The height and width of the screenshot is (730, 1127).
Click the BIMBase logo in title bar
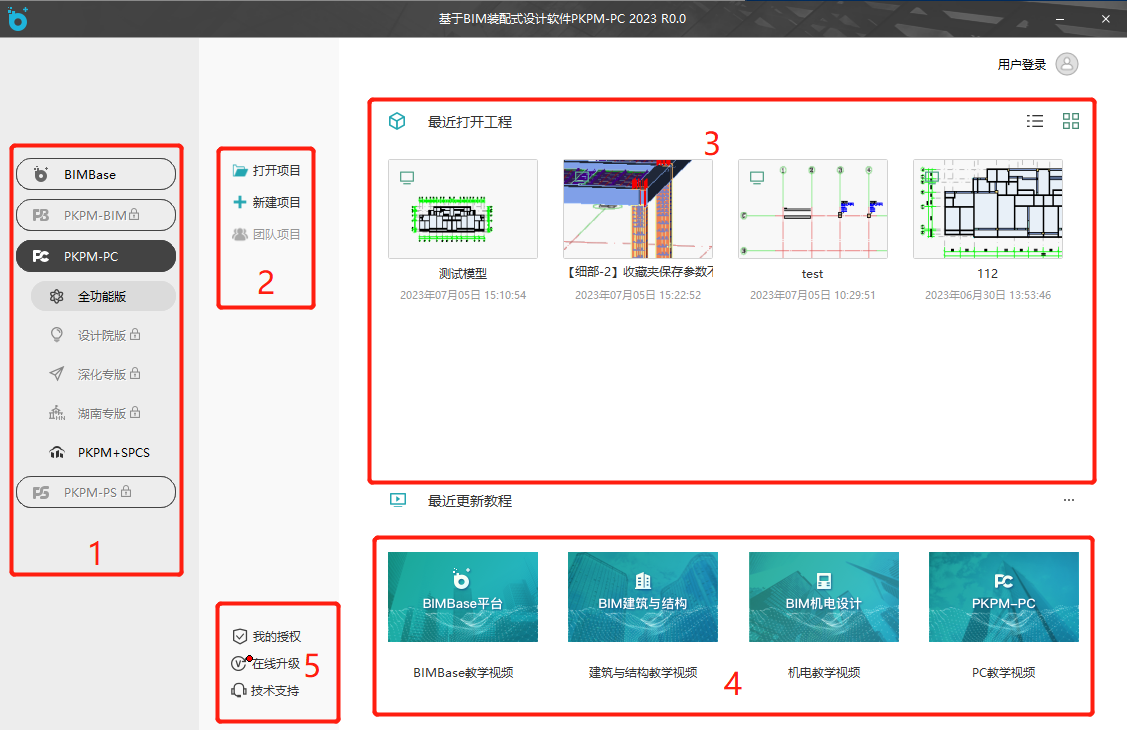(x=17, y=19)
